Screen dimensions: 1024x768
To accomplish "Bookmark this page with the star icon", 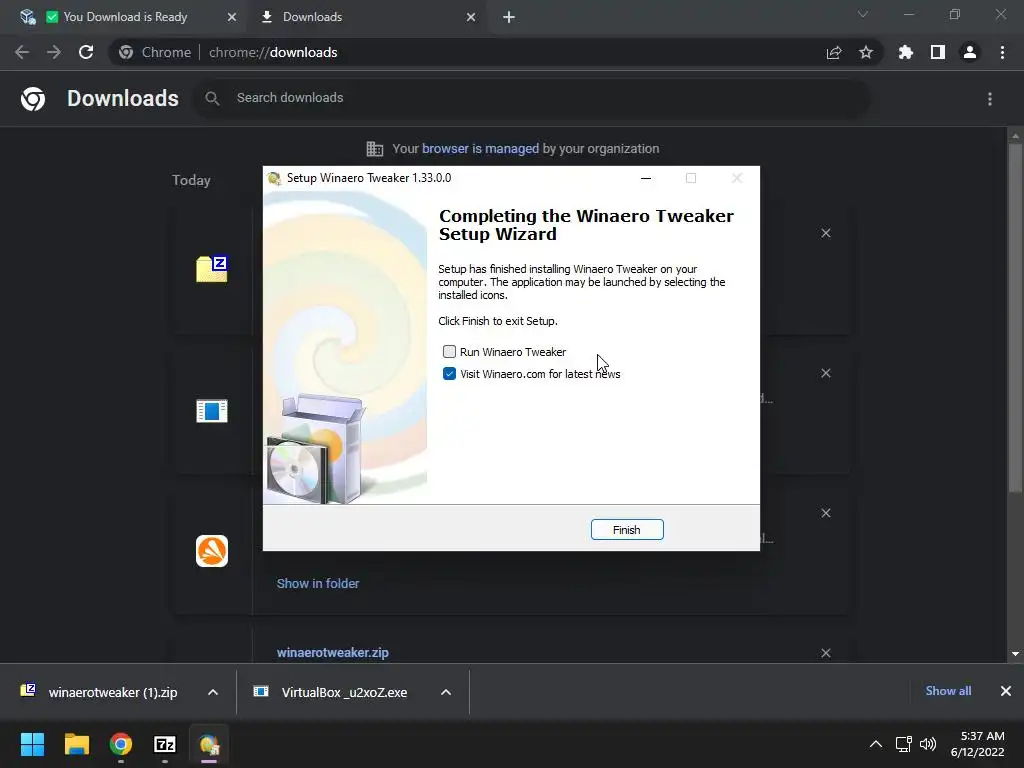I will [866, 52].
